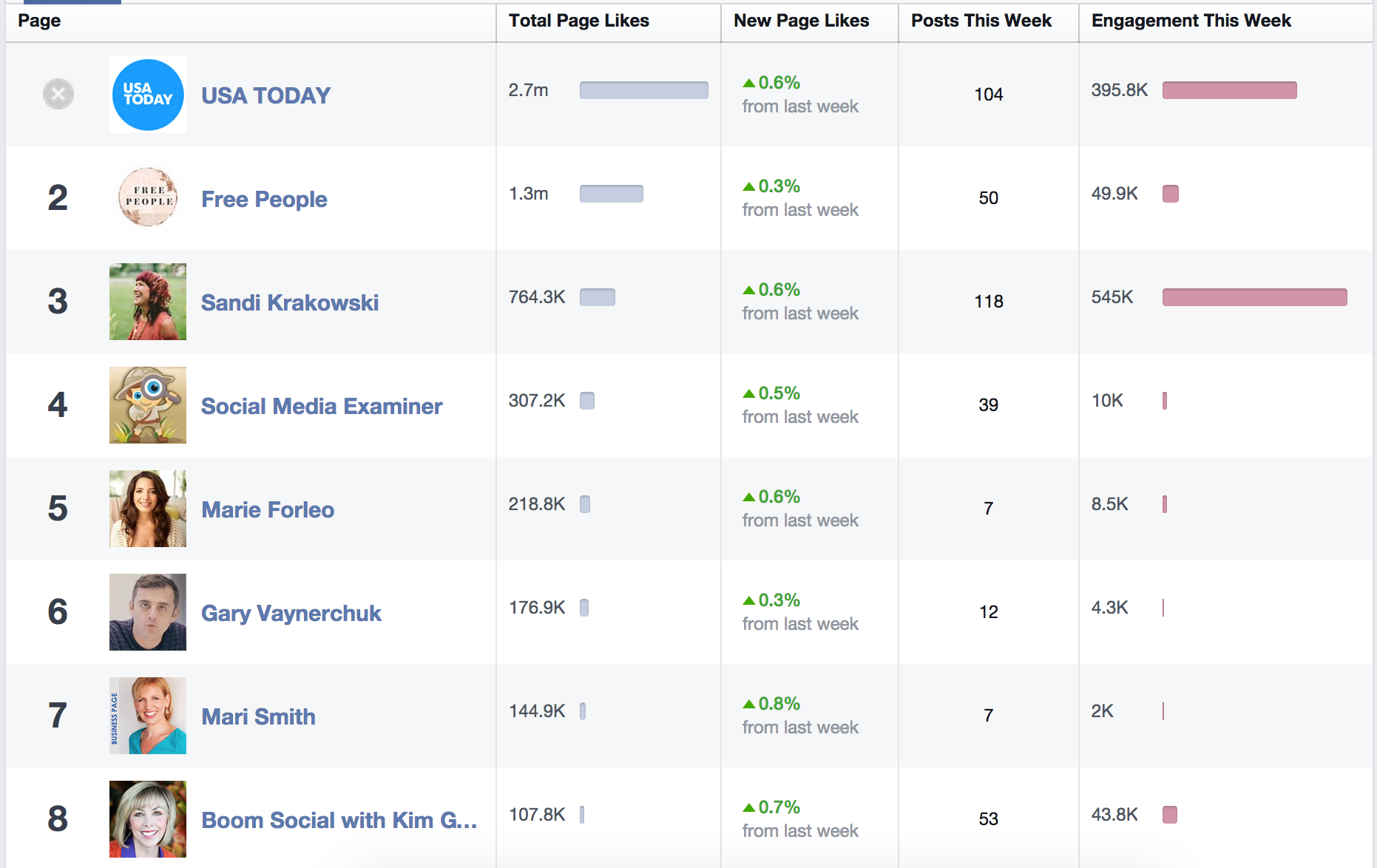Sort by Total Page Likes column
This screenshot has width=1377, height=868.
coord(578,21)
